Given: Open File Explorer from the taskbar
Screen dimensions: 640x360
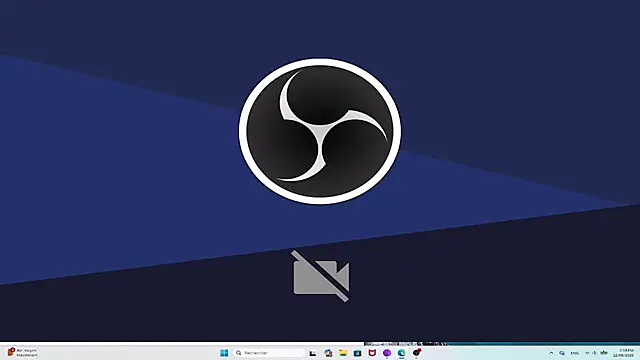Looking at the screenshot, I should (343, 353).
